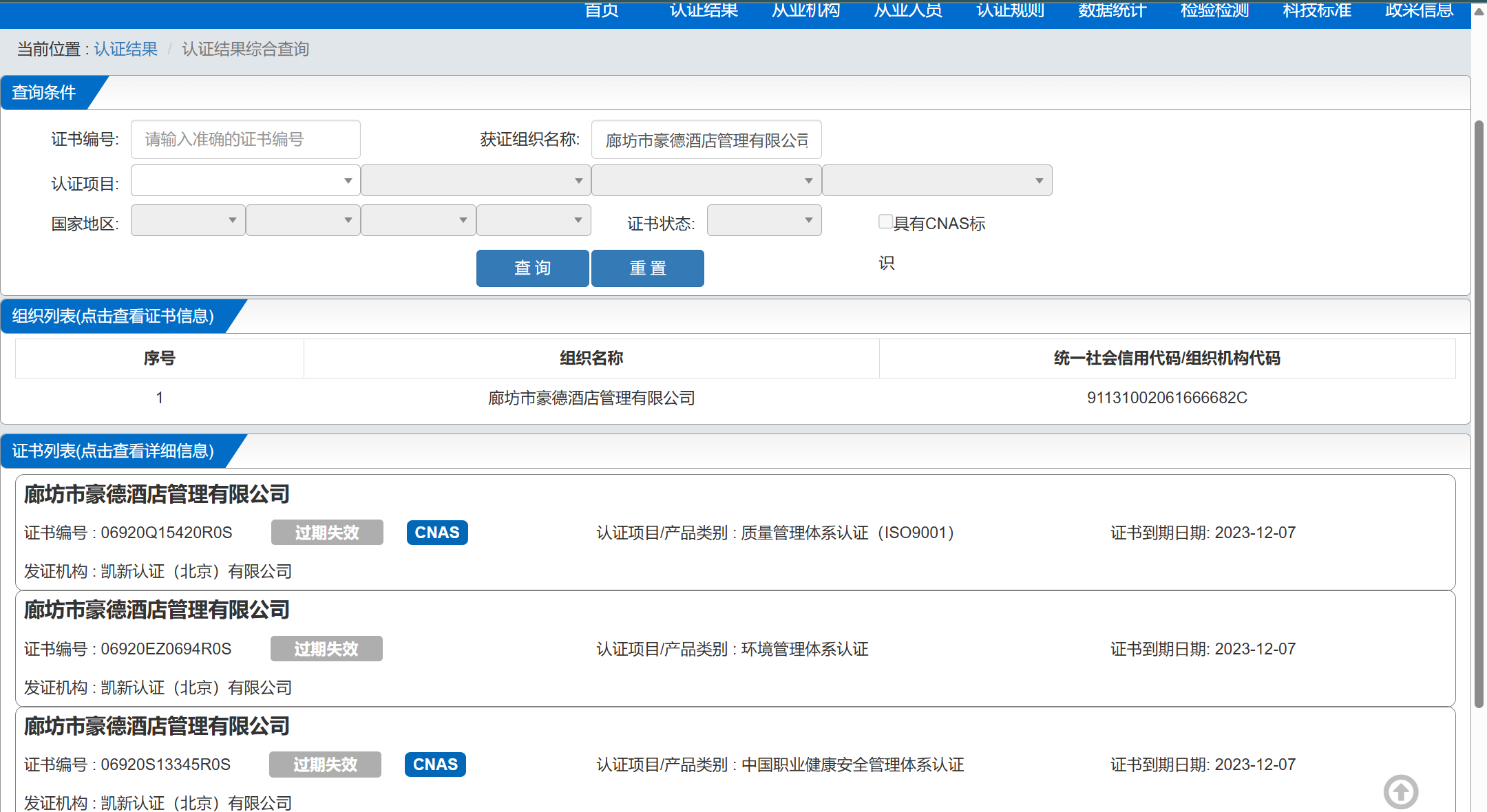
Task: Click expired status badge for 06920EZ0694R0S
Action: [326, 649]
